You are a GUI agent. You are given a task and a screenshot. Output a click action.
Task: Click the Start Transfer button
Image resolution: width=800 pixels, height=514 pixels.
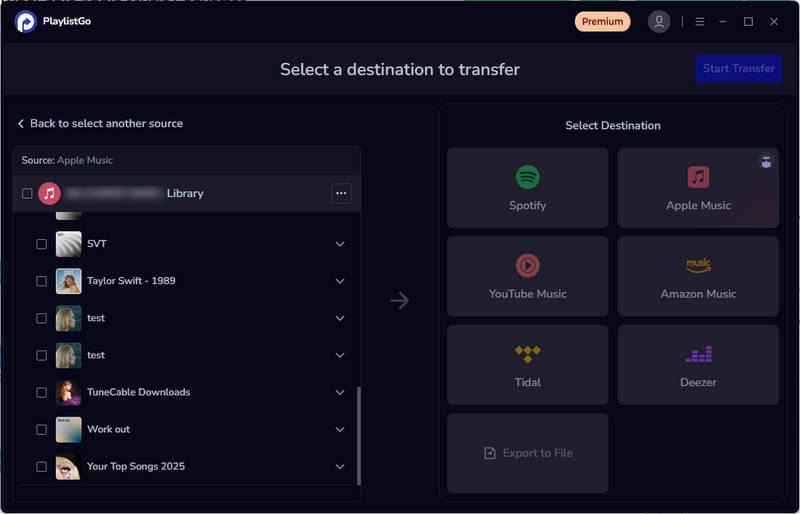(x=738, y=69)
